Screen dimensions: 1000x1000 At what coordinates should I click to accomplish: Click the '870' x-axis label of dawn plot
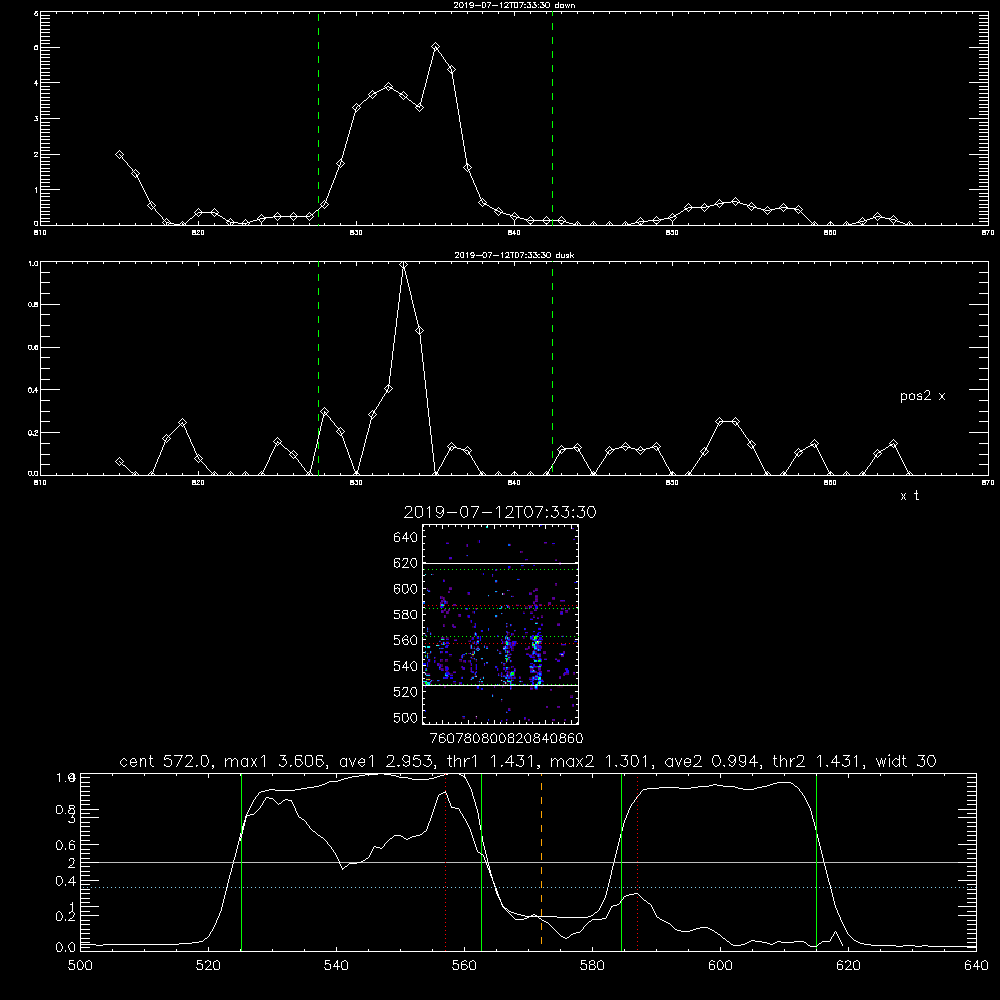click(x=987, y=233)
